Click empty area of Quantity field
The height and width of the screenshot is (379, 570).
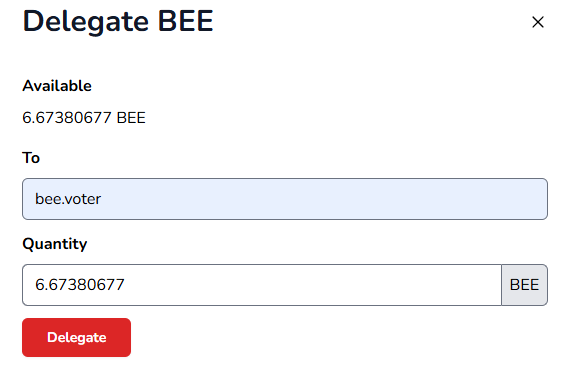[x=313, y=285]
